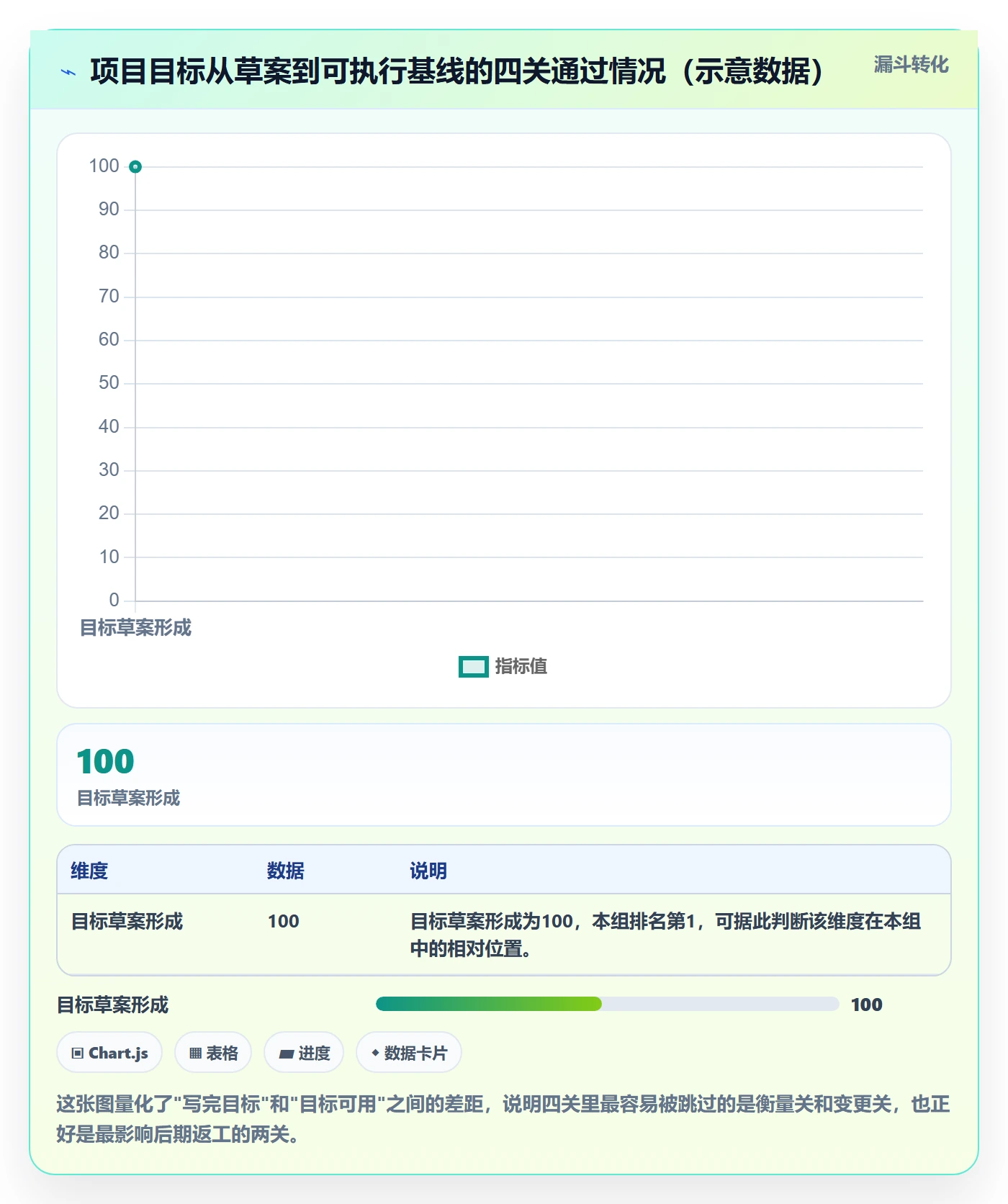Click the 漏斗转化 tag in the header
Viewport: 1008px width, 1204px height.
coord(911,65)
